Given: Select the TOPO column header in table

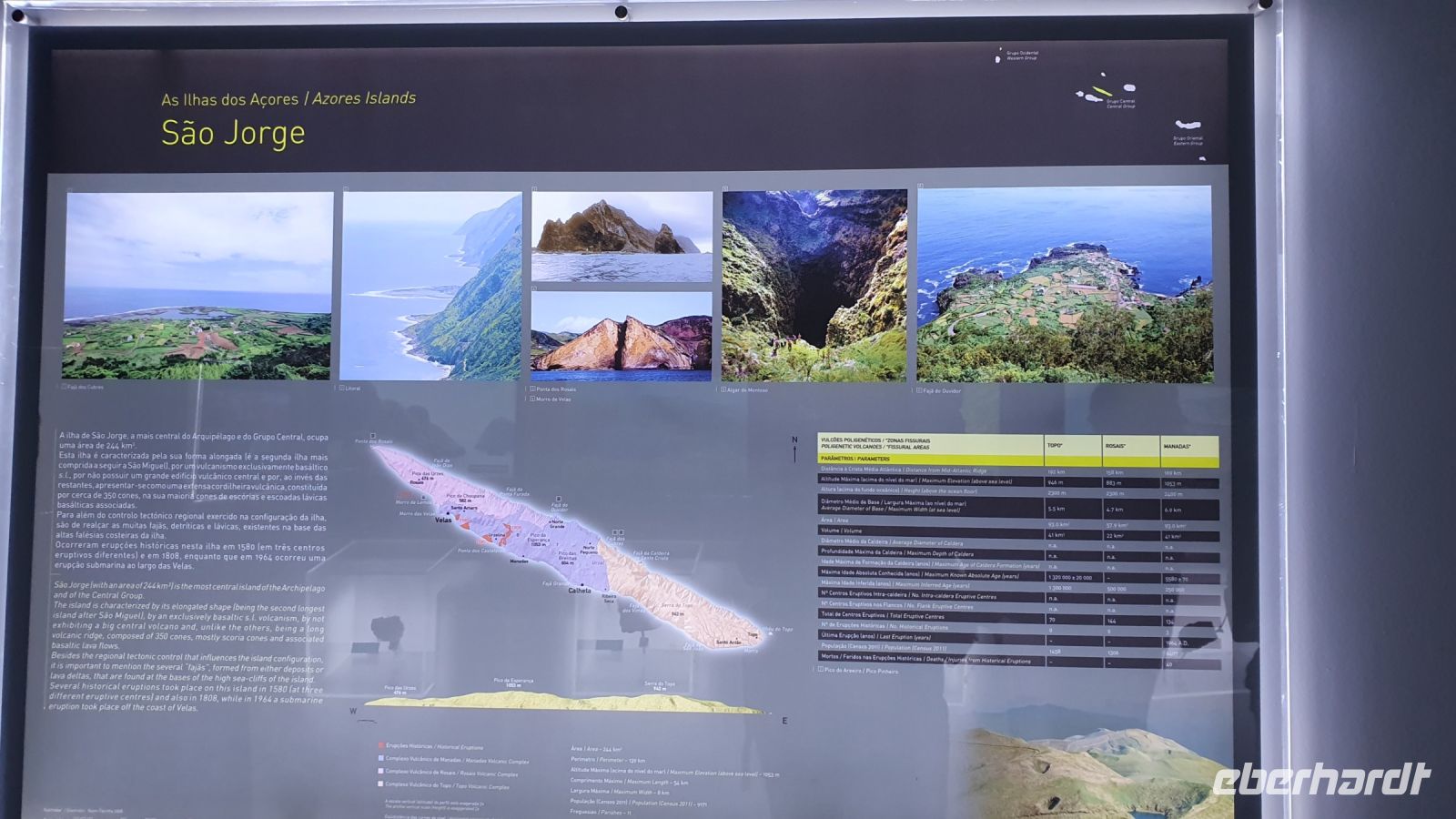Looking at the screenshot, I should 1072,446.
